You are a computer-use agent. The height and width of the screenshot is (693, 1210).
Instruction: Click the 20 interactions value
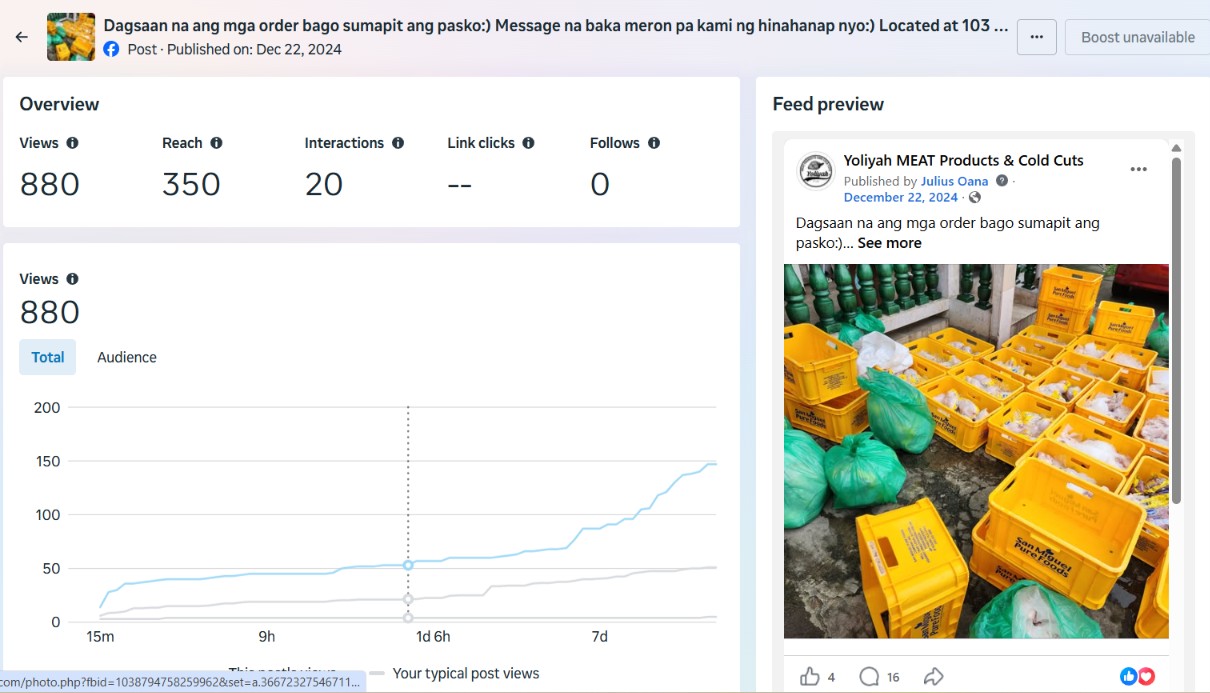tap(324, 184)
